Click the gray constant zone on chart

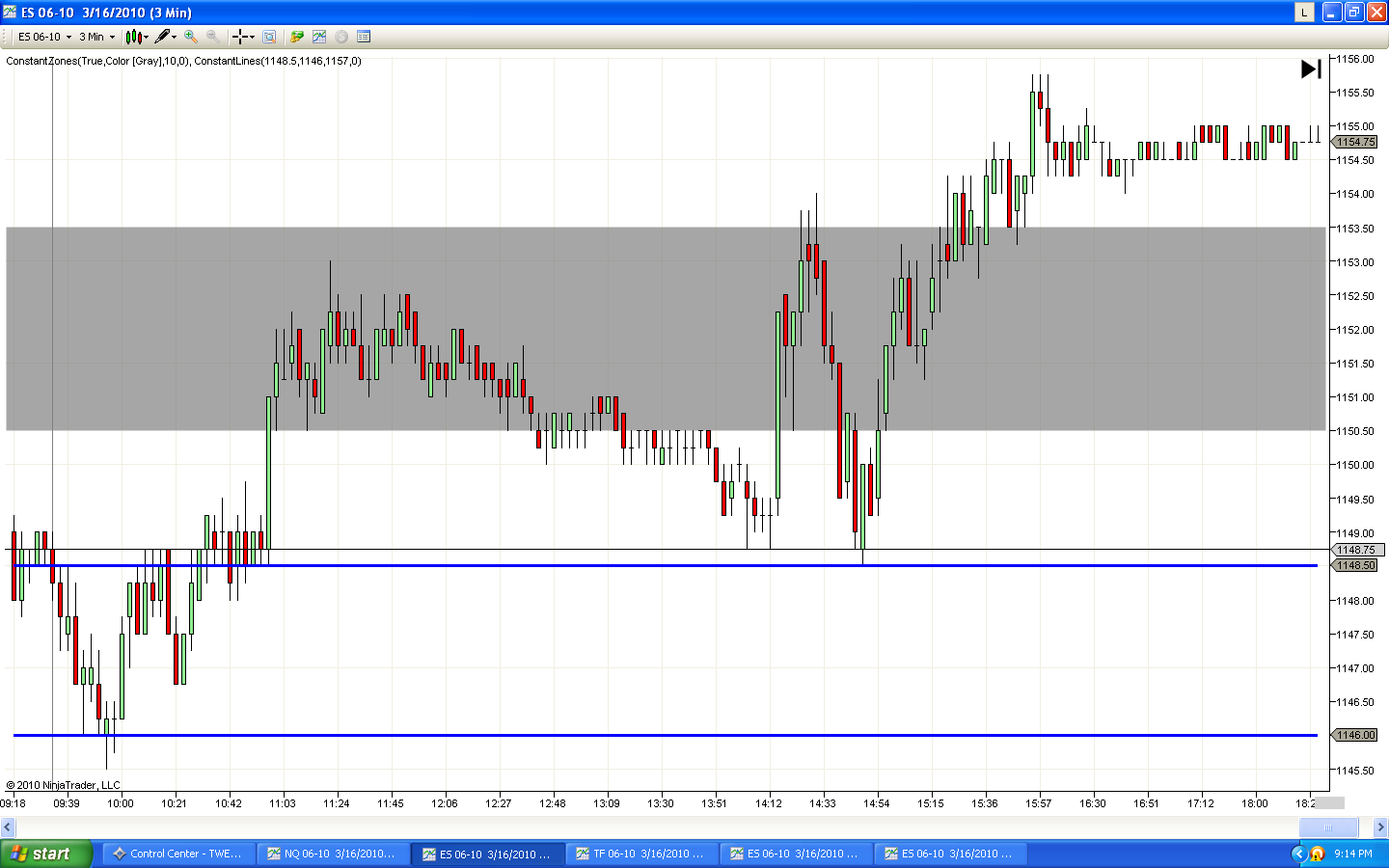click(666, 328)
